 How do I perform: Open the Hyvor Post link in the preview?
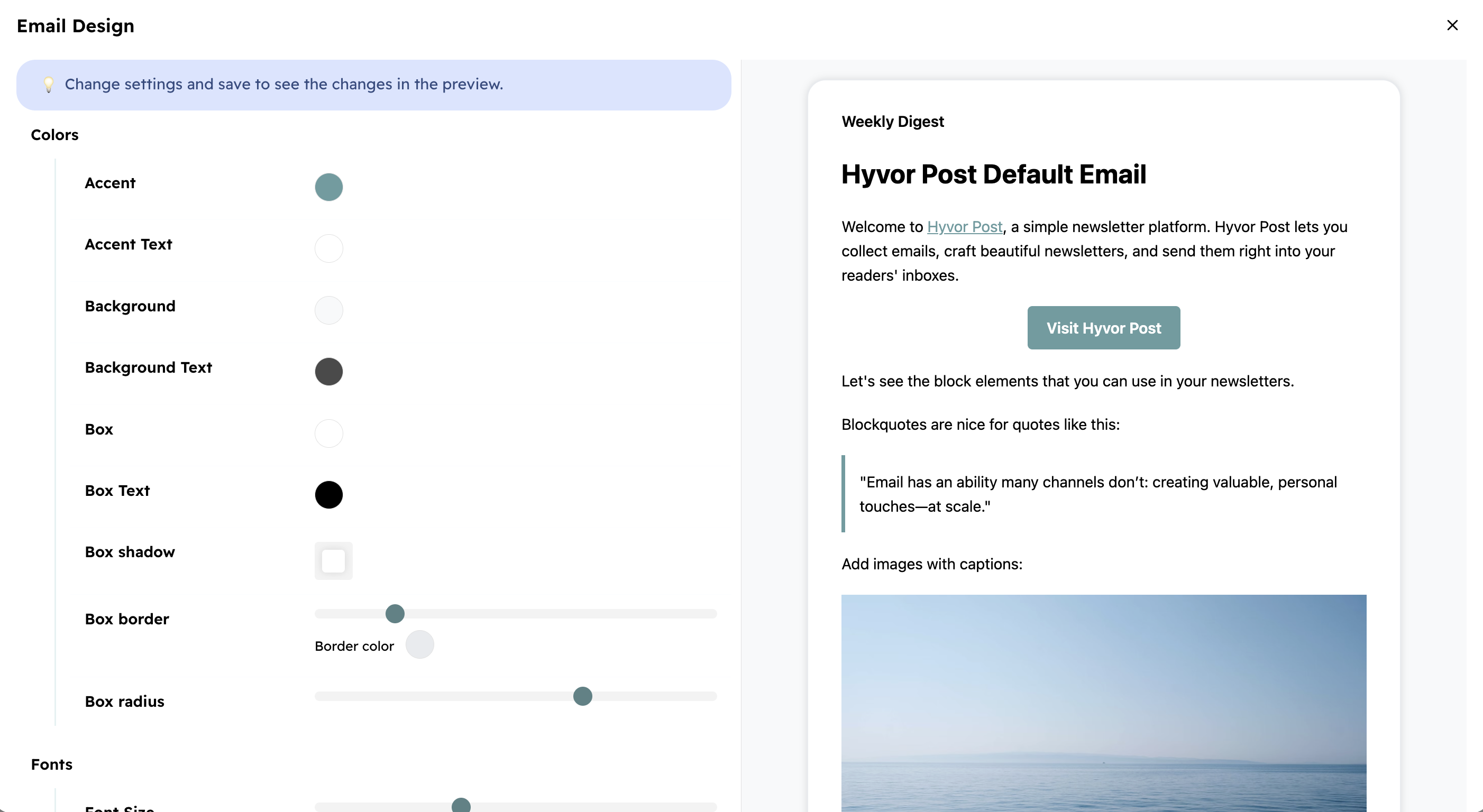[964, 227]
